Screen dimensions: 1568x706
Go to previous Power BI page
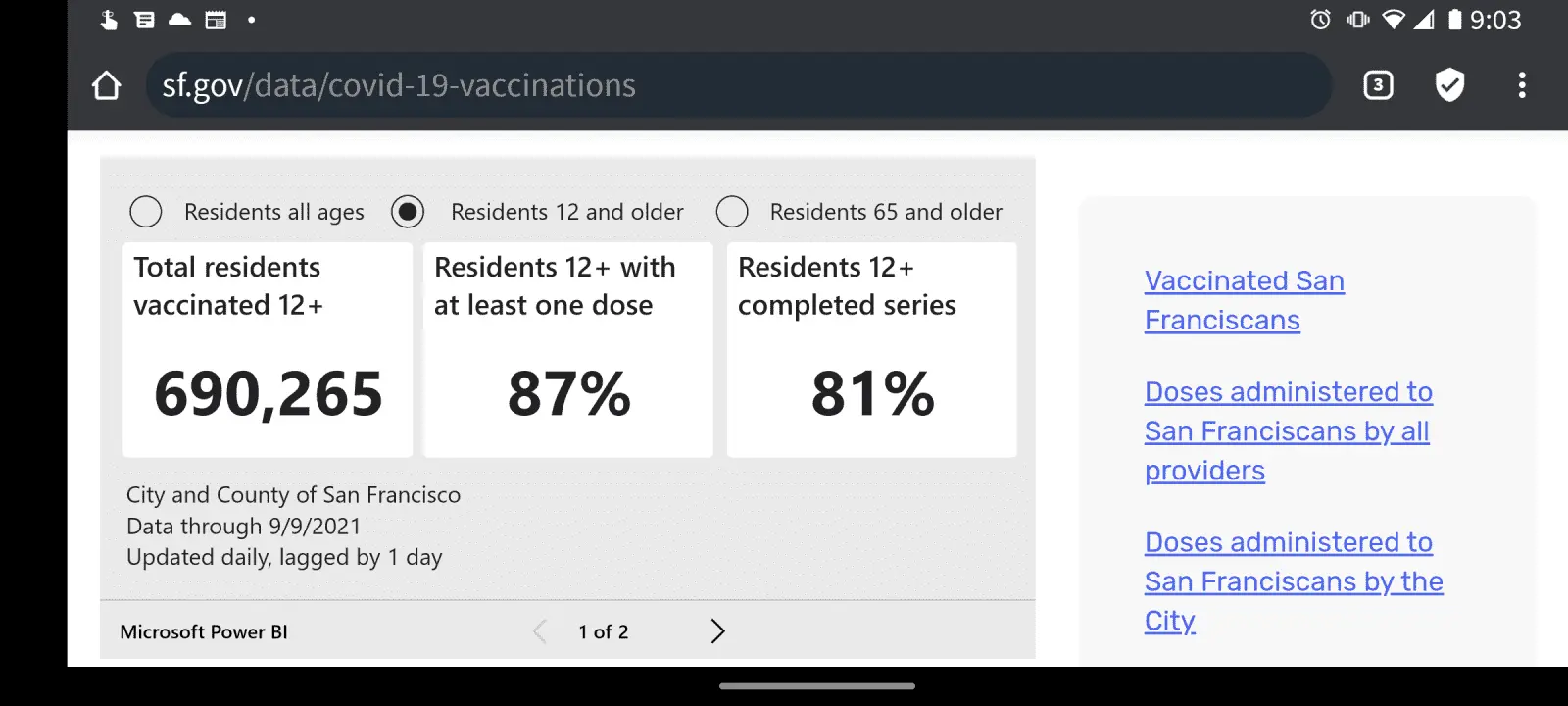tap(540, 631)
